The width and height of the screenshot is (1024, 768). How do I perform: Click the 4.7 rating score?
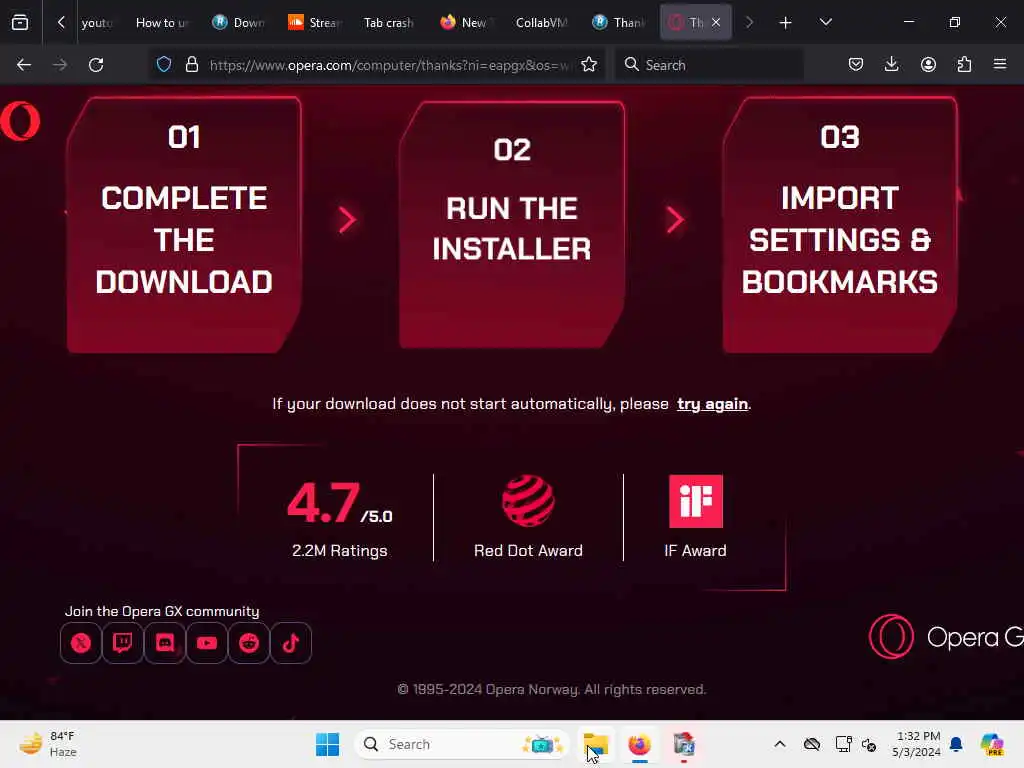tap(324, 503)
